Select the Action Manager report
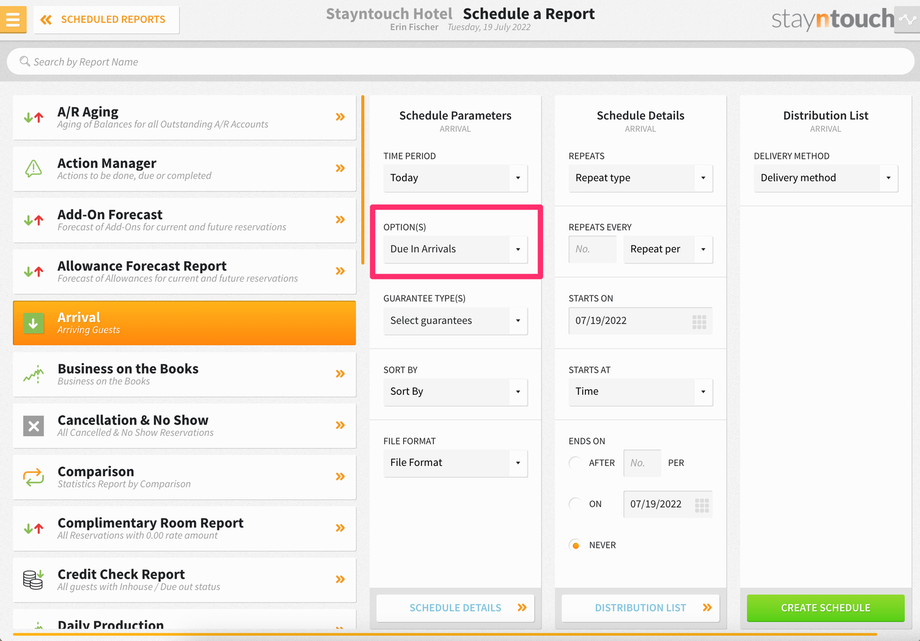The width and height of the screenshot is (920, 641). point(184,168)
